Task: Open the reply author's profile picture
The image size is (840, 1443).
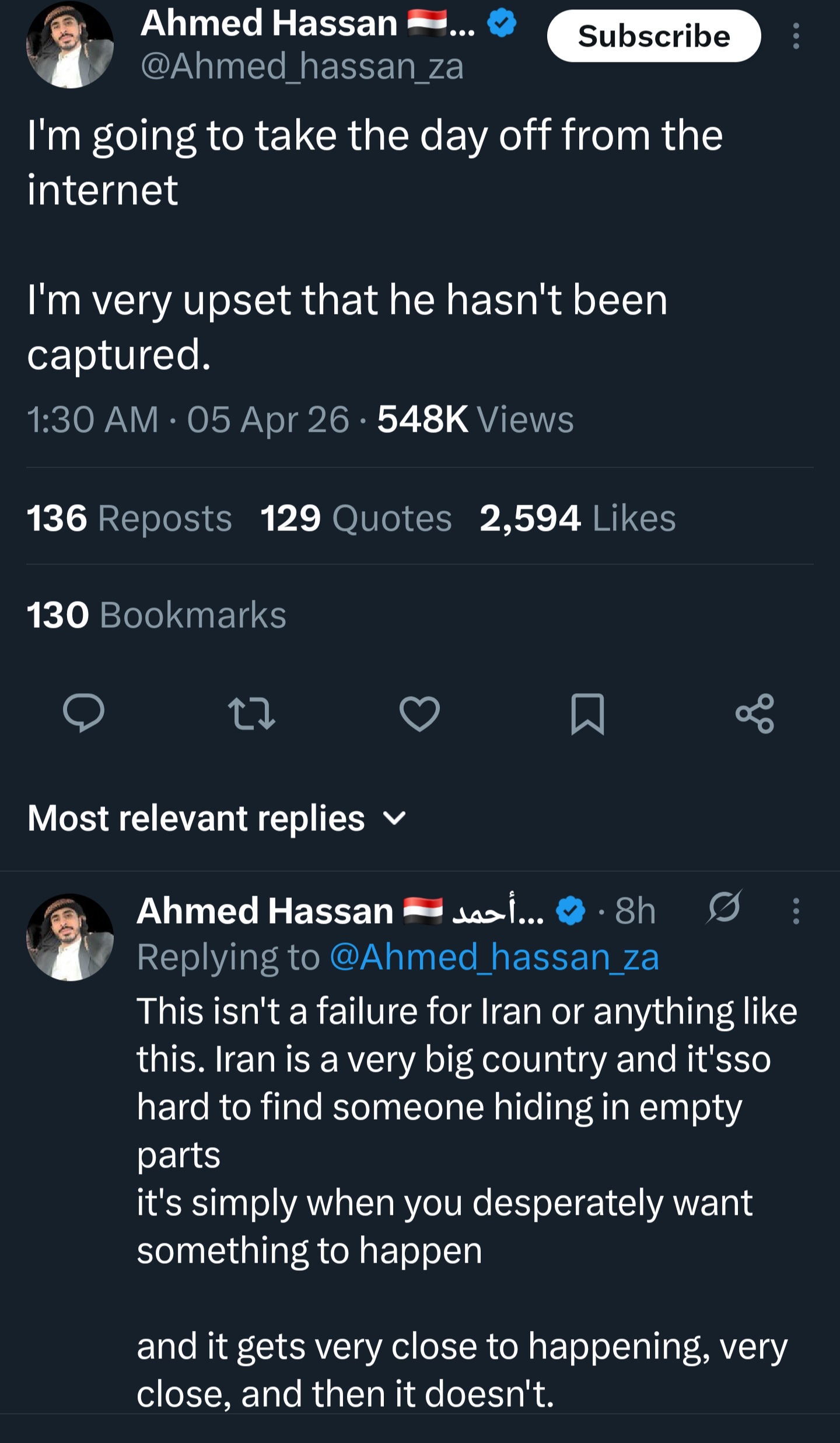Action: pos(70,937)
